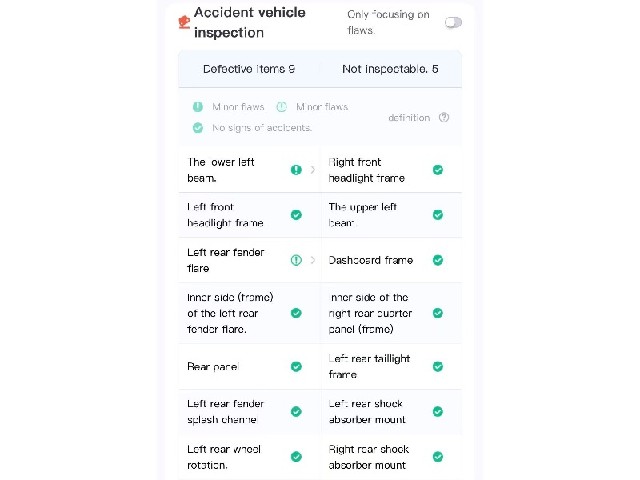Click the Right rear shock absorber mount checkmark

pos(438,457)
